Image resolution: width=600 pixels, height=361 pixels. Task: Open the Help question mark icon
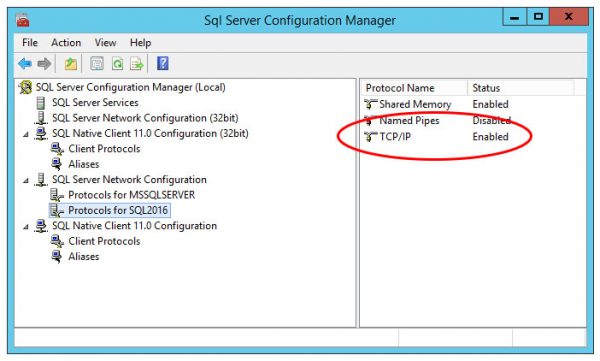tap(163, 63)
